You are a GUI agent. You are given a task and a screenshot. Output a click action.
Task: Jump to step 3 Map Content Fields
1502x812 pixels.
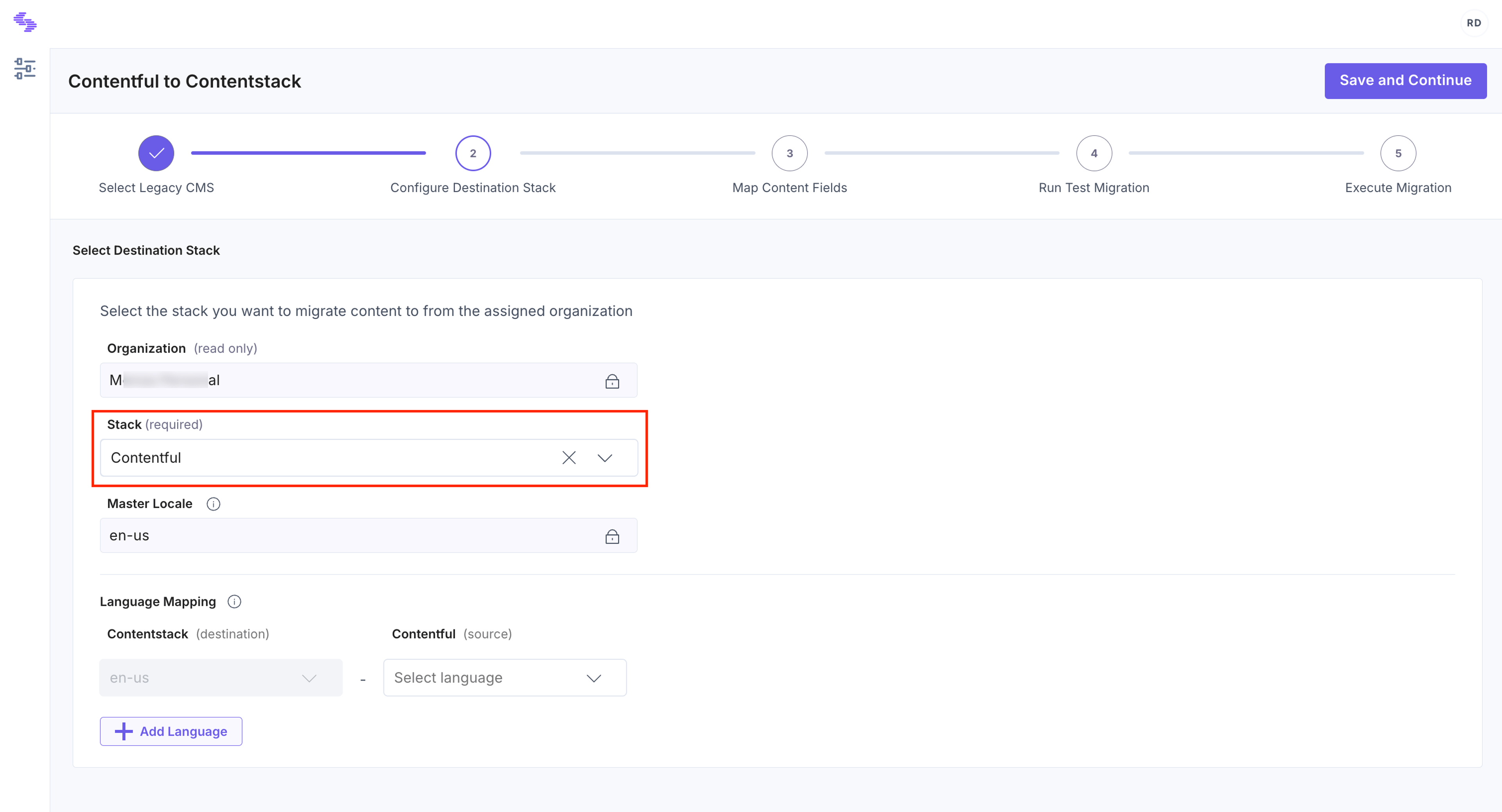click(x=789, y=153)
